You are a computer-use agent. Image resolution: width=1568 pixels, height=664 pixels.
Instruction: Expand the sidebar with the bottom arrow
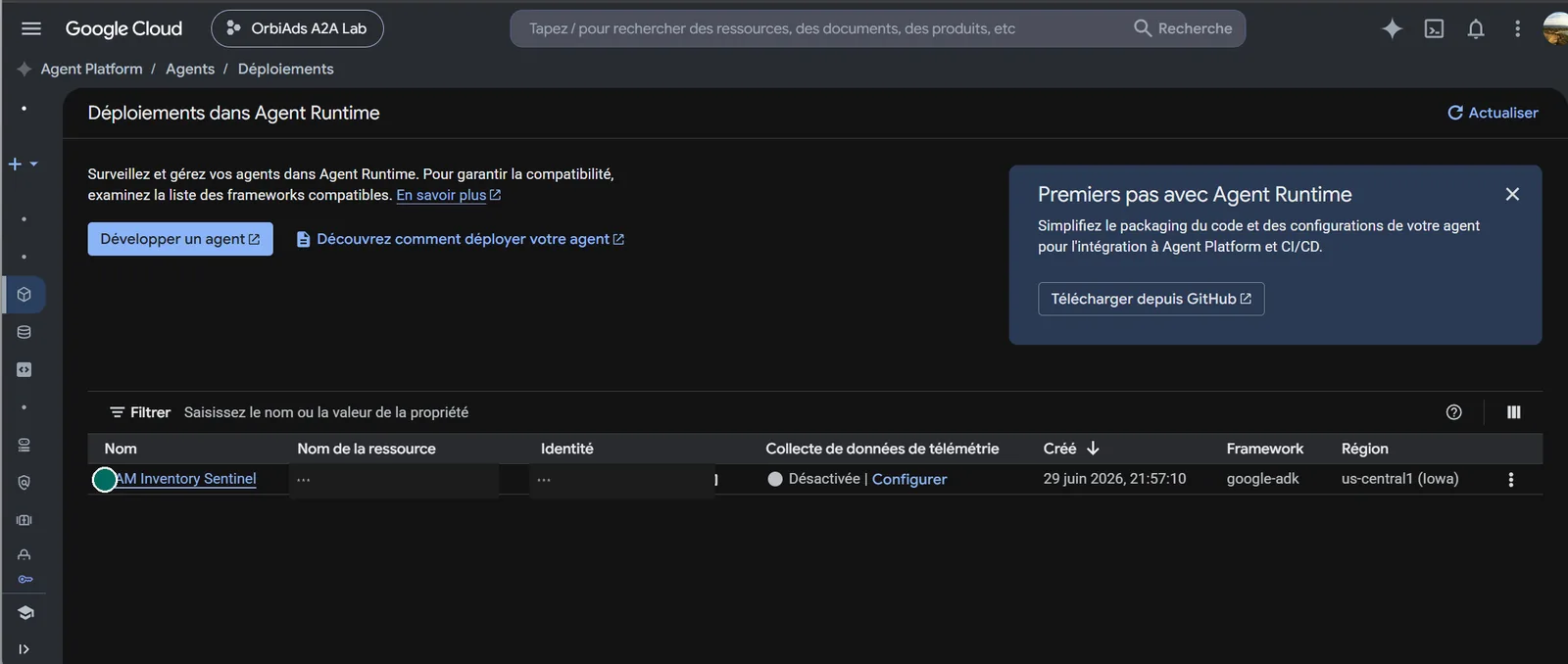pyautogui.click(x=24, y=649)
